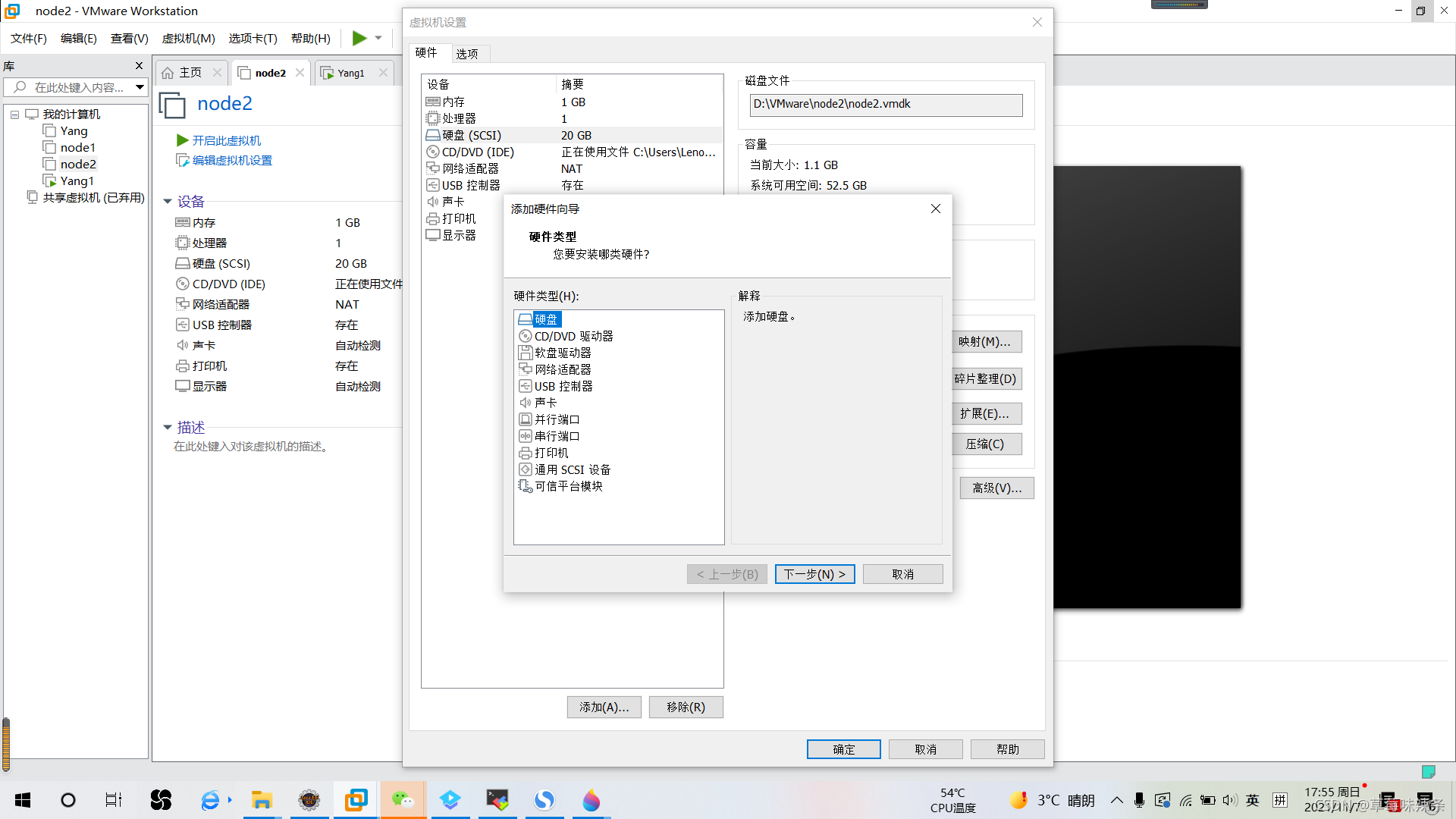Choose 打印机 icon in hardware wizard list
This screenshot has width=1456, height=819.
pyautogui.click(x=526, y=453)
